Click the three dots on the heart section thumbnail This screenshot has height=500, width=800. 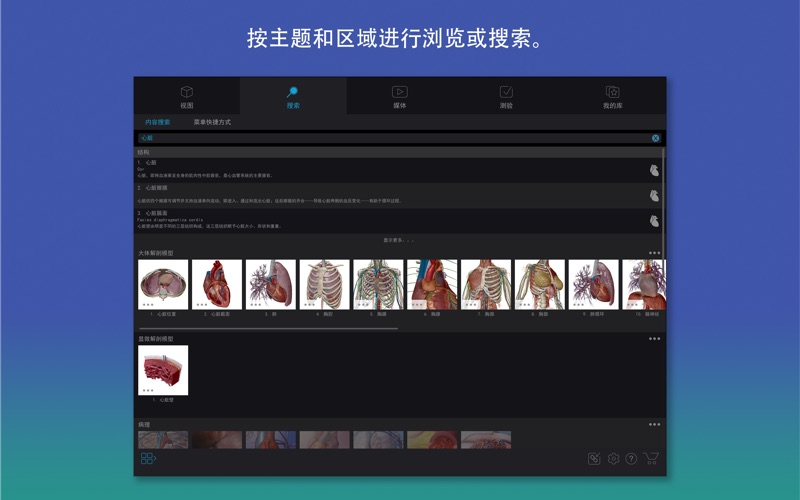202,305
